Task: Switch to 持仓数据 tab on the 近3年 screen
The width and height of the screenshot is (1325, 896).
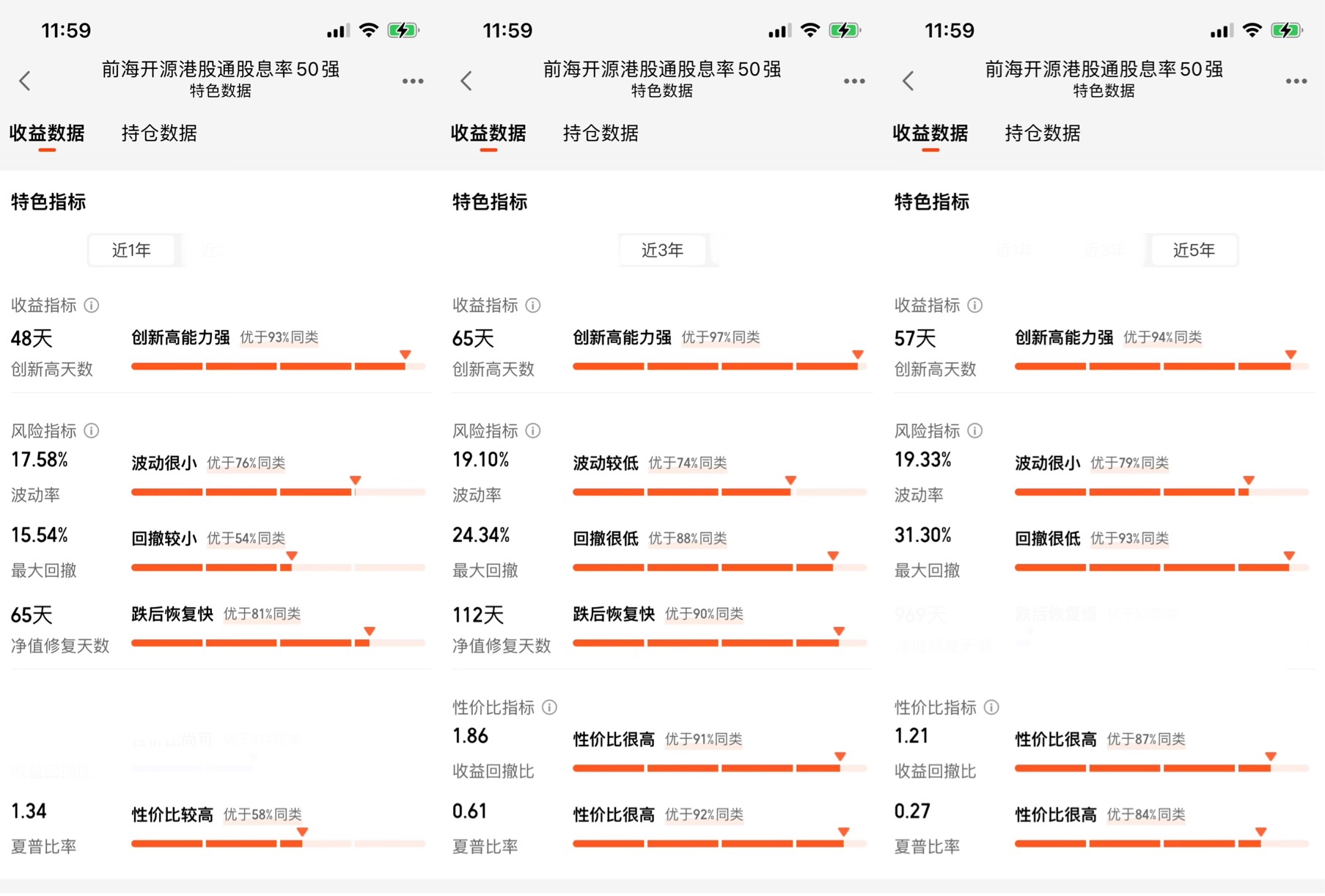Action: [601, 133]
